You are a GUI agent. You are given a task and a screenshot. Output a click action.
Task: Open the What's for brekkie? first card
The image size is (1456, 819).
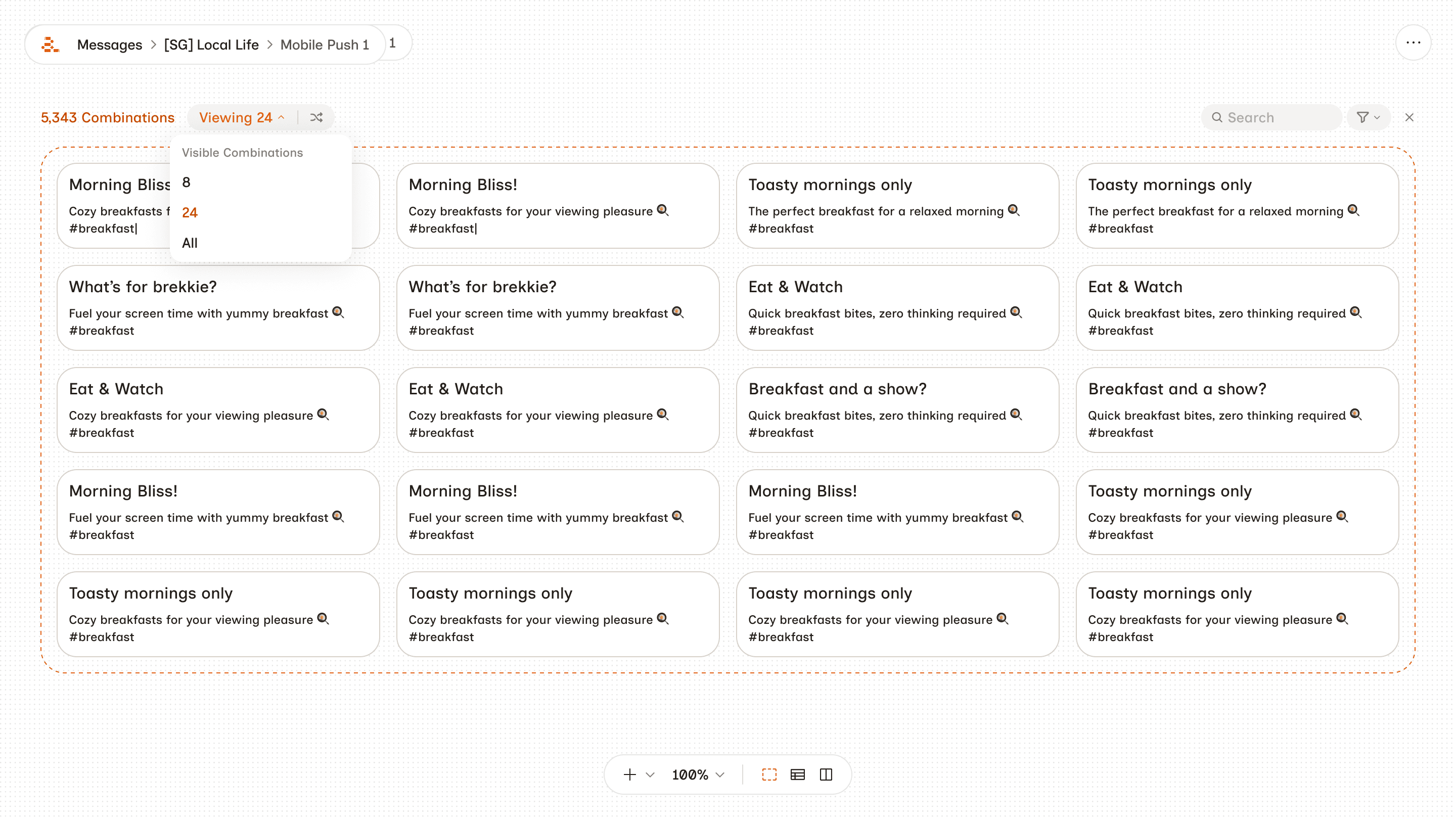click(218, 307)
